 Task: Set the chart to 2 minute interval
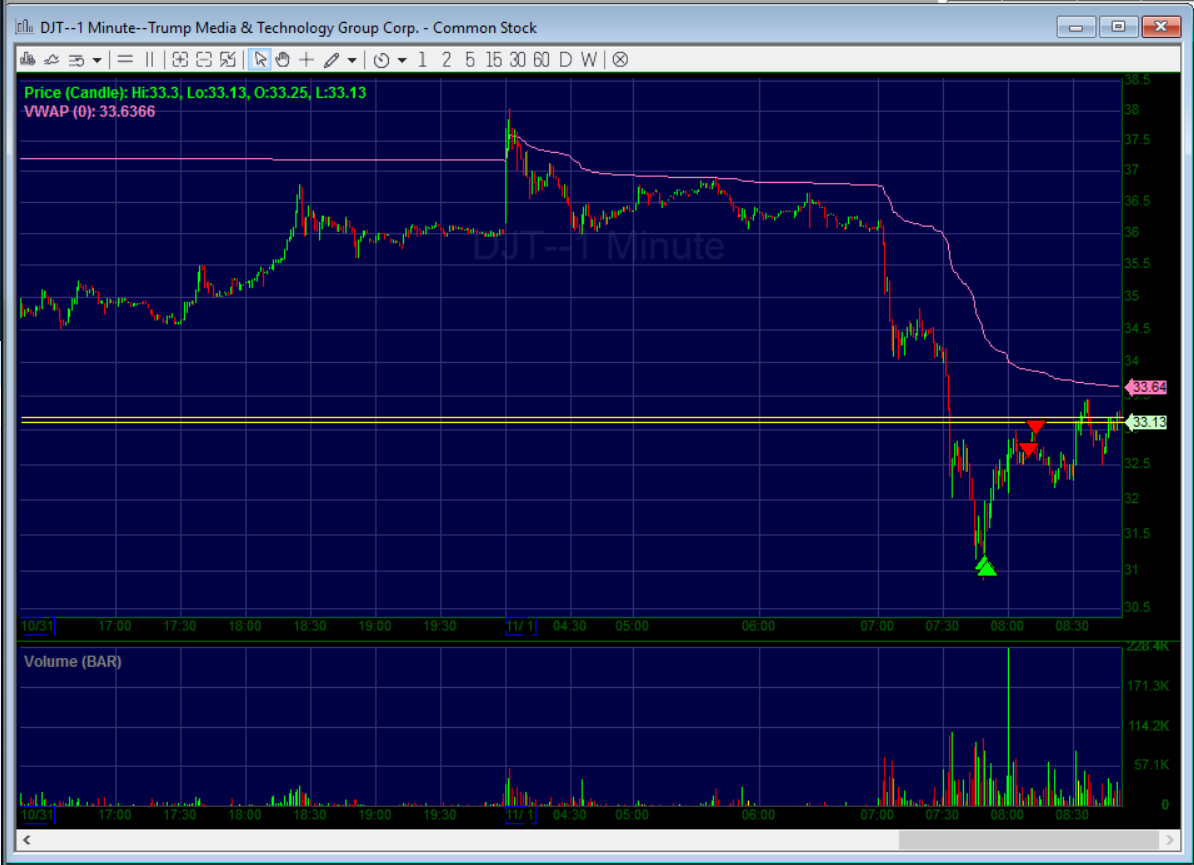[446, 59]
